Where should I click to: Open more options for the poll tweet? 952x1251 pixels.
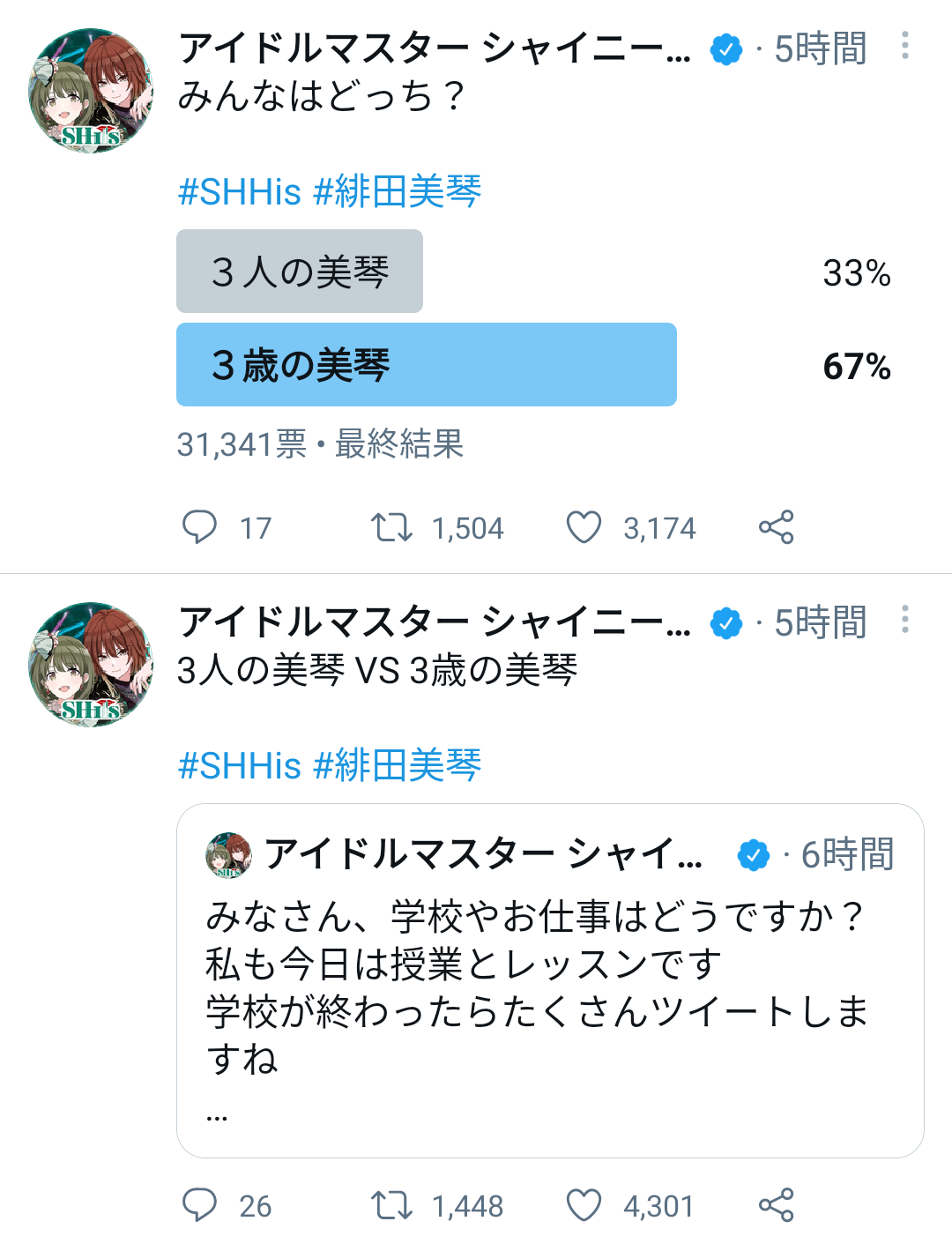pos(905,46)
